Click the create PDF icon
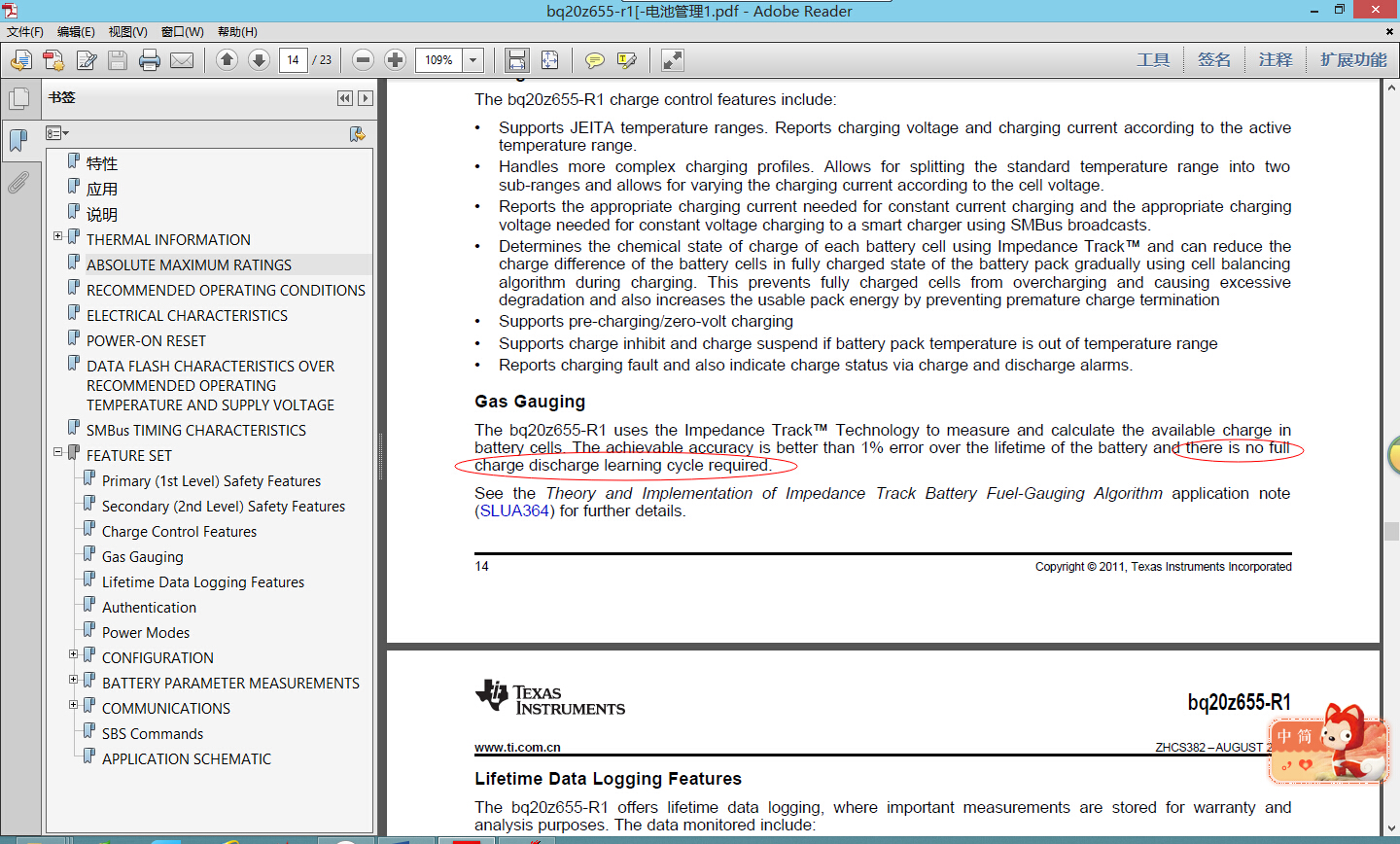 (53, 60)
